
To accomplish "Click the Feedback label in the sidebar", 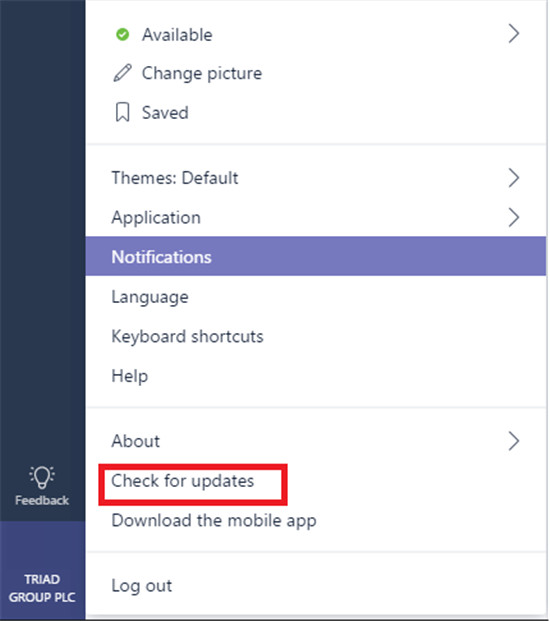I will [42, 501].
